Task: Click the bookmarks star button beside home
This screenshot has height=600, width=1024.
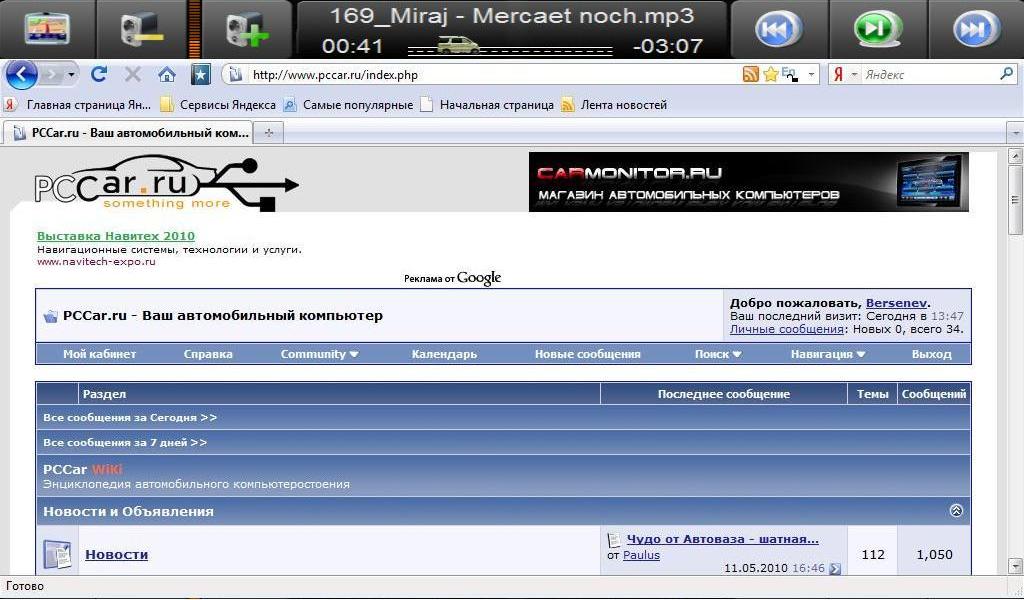Action: [201, 74]
